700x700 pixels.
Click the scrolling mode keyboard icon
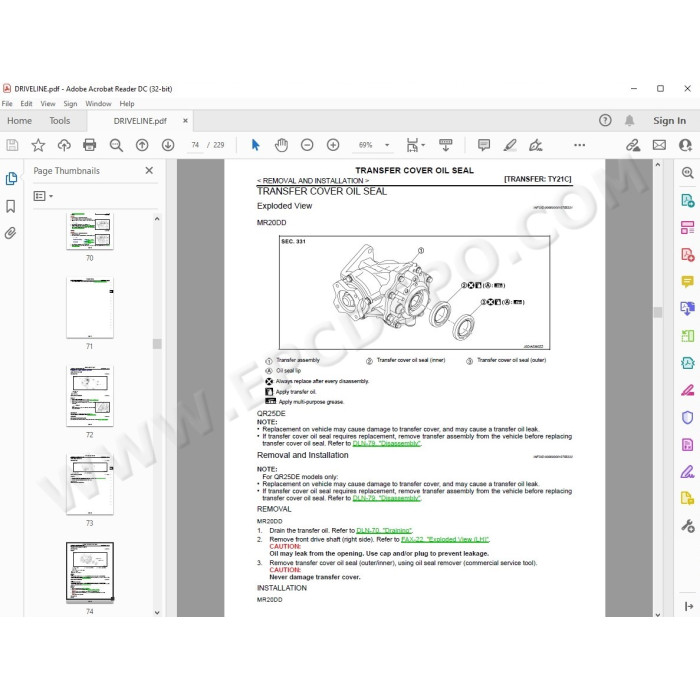pyautogui.click(x=446, y=145)
